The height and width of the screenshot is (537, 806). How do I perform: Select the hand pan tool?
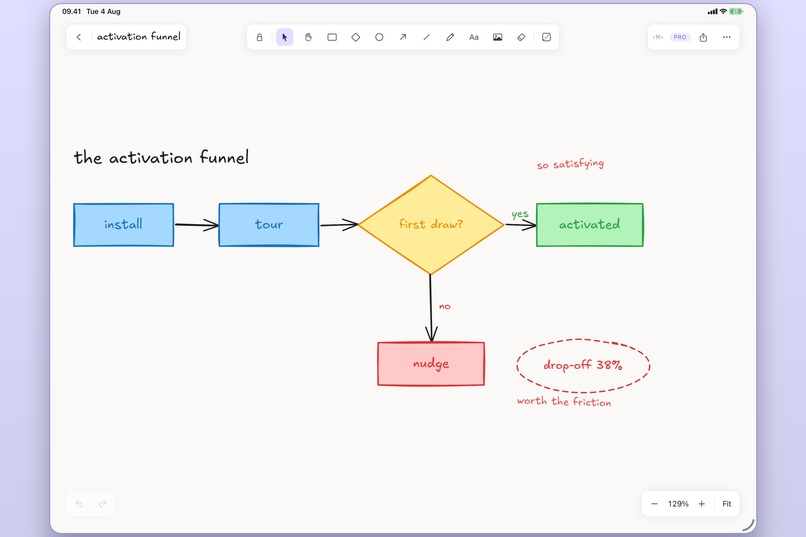point(308,37)
